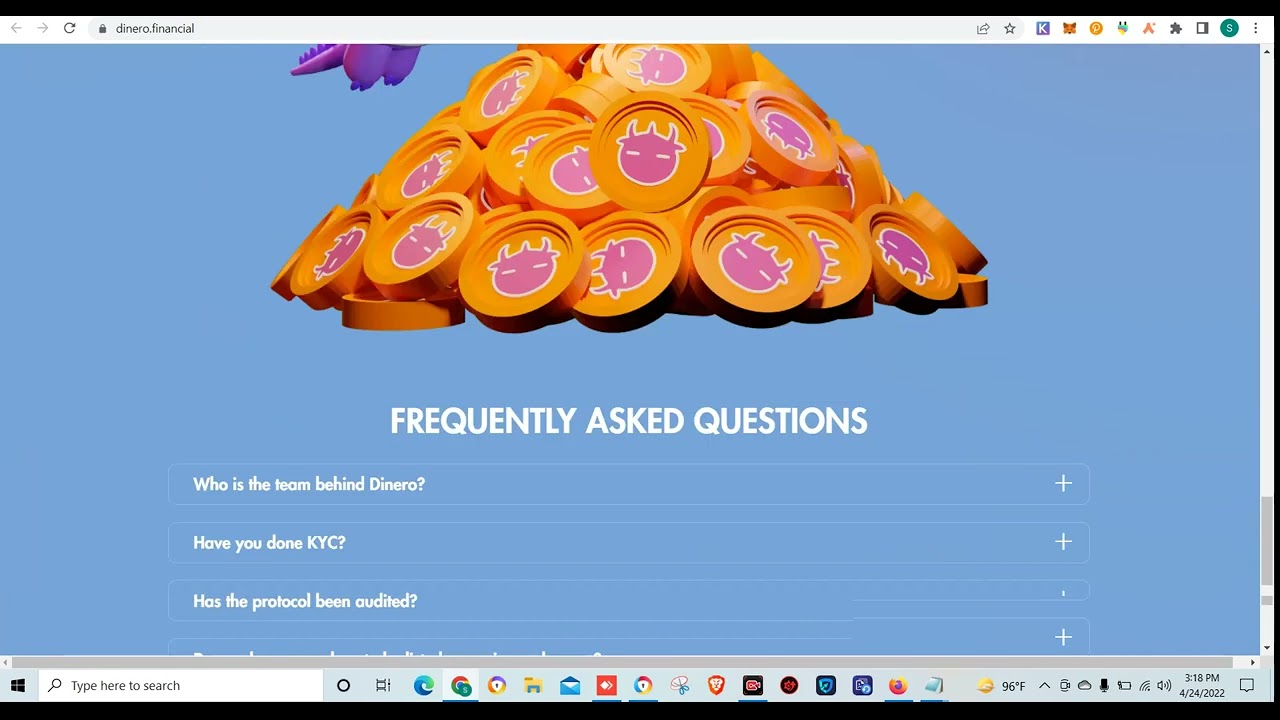Reload the dinero.financial page
Screen dimensions: 1280x720
point(69,28)
